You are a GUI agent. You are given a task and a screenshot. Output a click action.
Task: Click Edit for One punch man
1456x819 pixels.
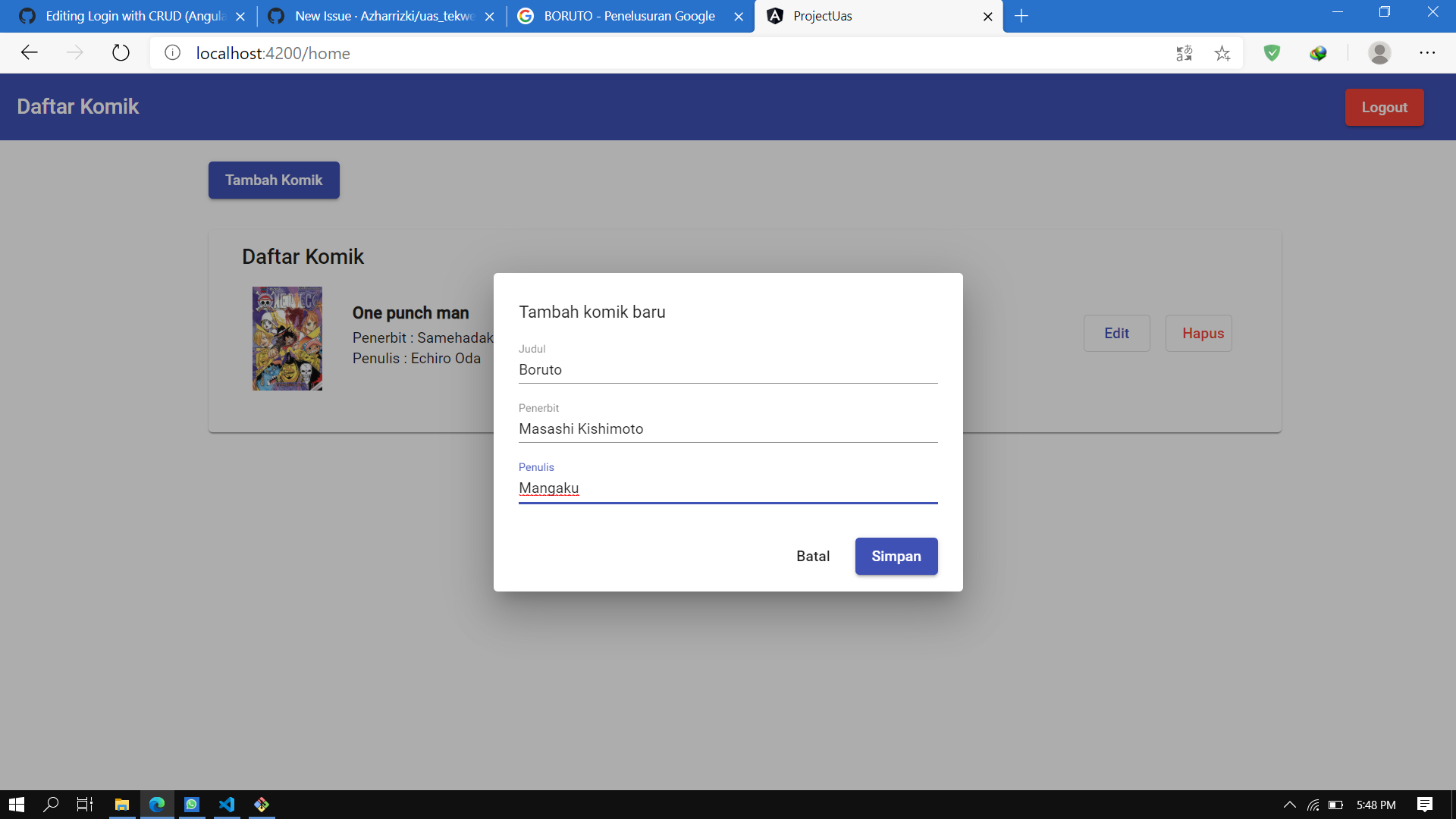tap(1116, 333)
